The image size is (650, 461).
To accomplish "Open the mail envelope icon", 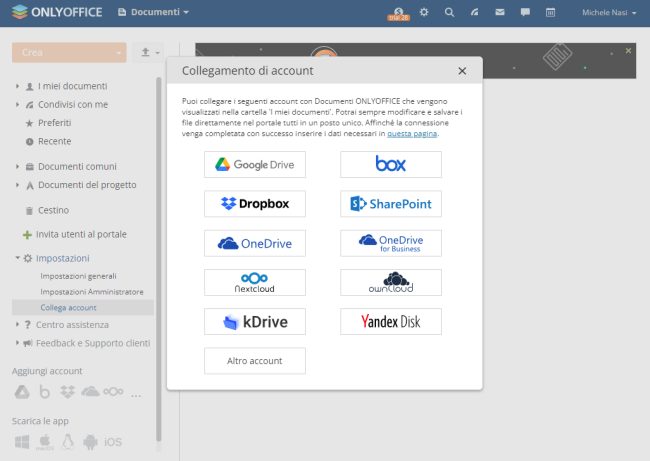I will pos(500,13).
